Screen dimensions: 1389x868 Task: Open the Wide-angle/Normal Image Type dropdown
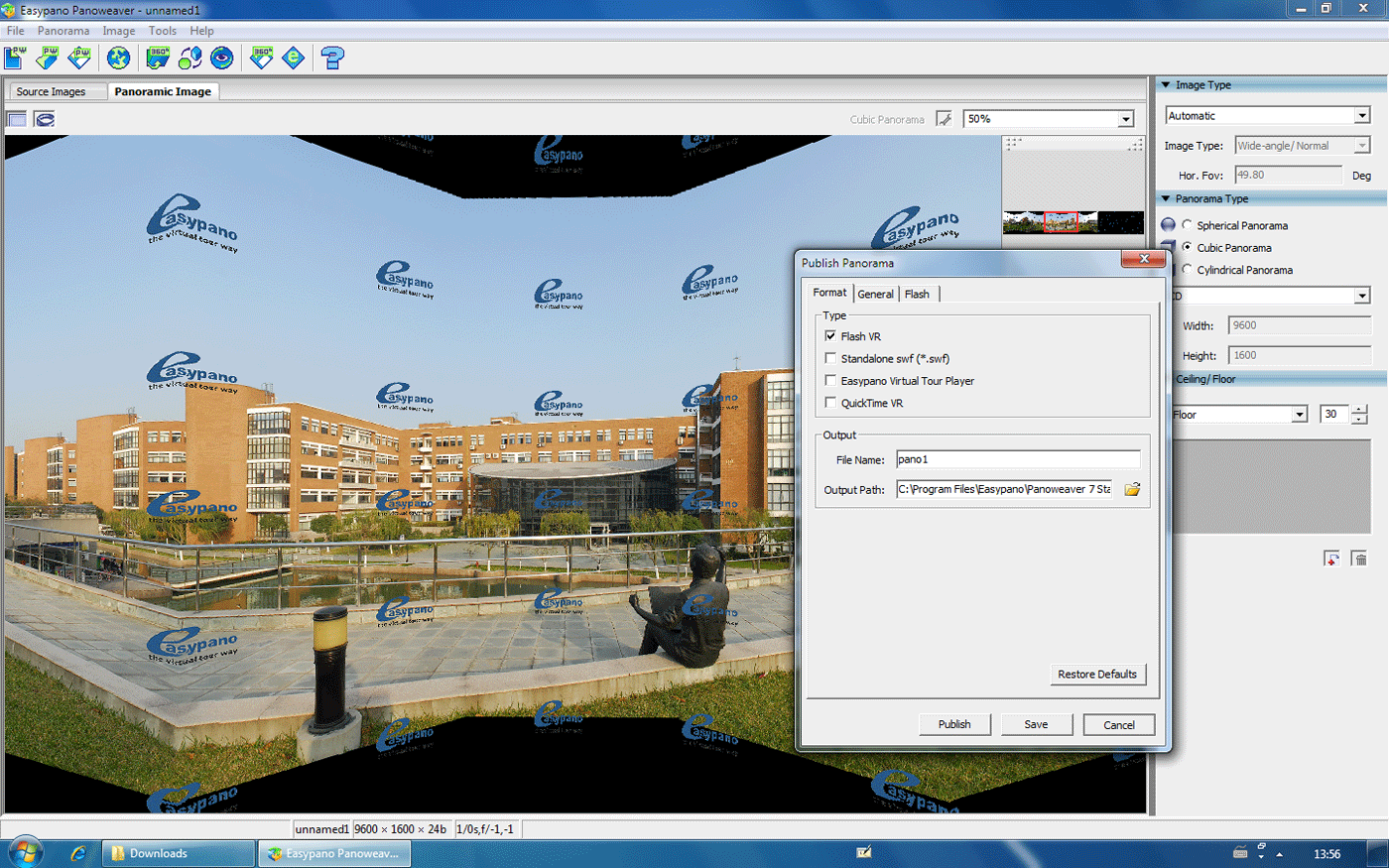click(x=1362, y=146)
